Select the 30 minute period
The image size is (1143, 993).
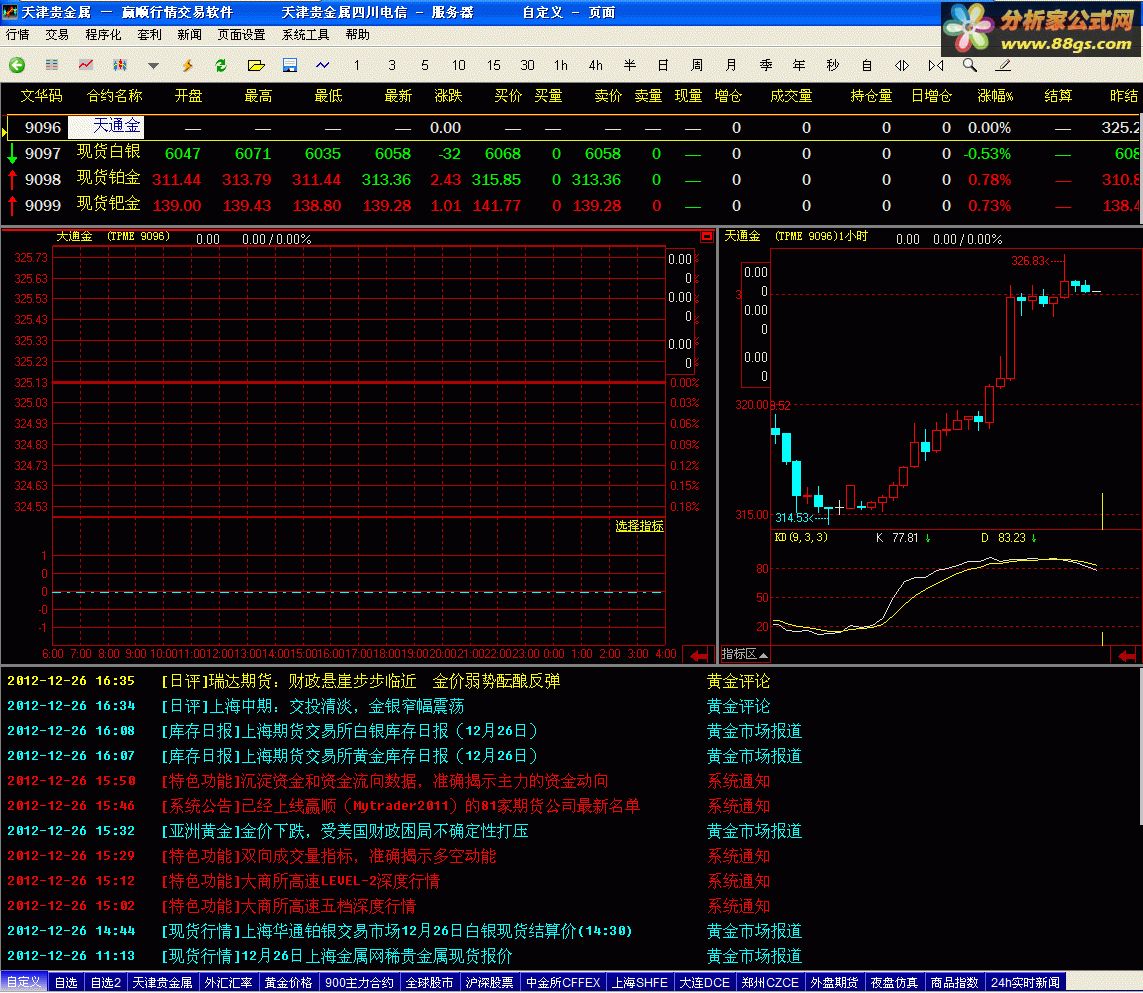(527, 66)
